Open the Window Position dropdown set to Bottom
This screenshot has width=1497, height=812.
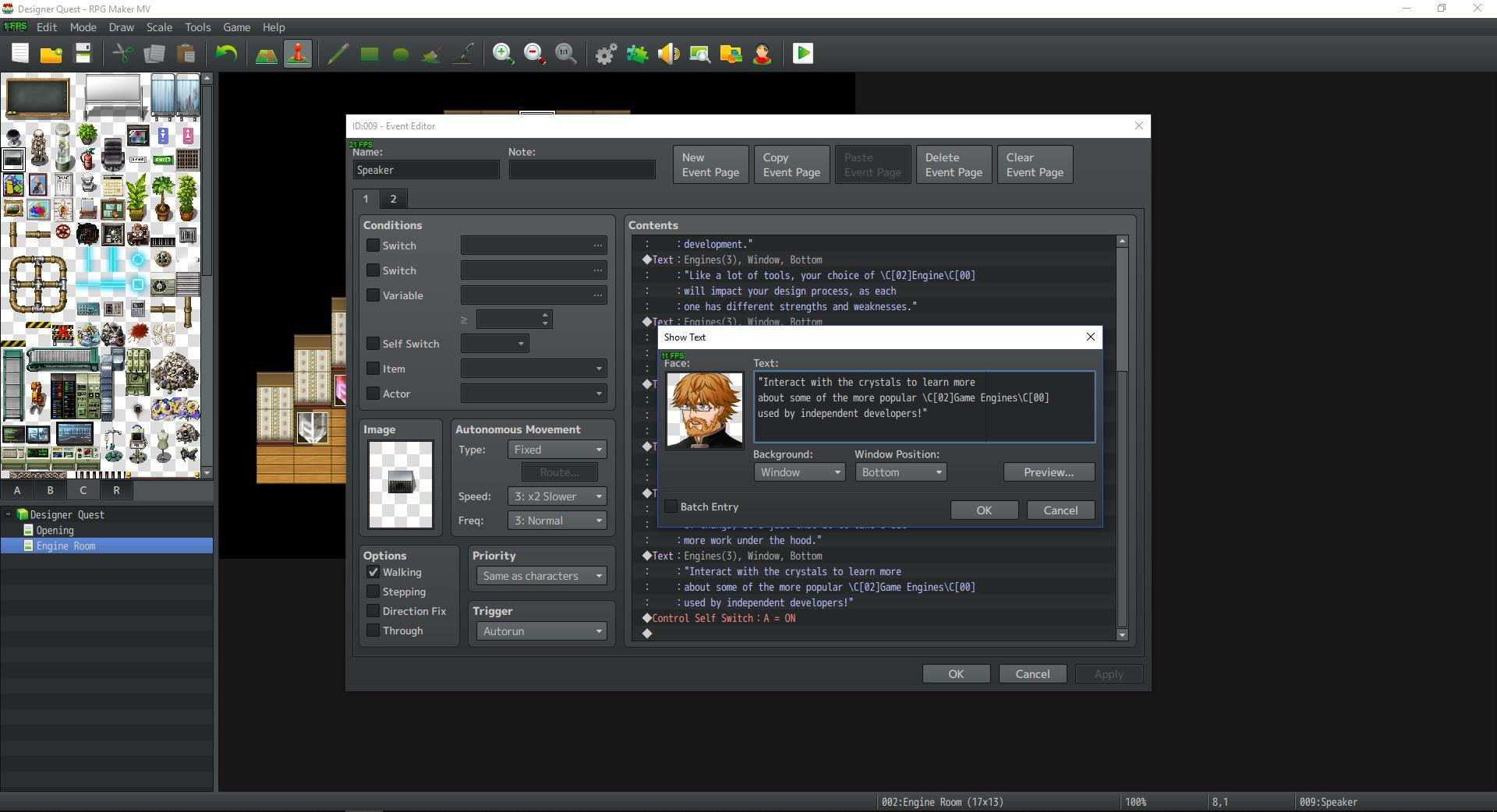(x=901, y=472)
